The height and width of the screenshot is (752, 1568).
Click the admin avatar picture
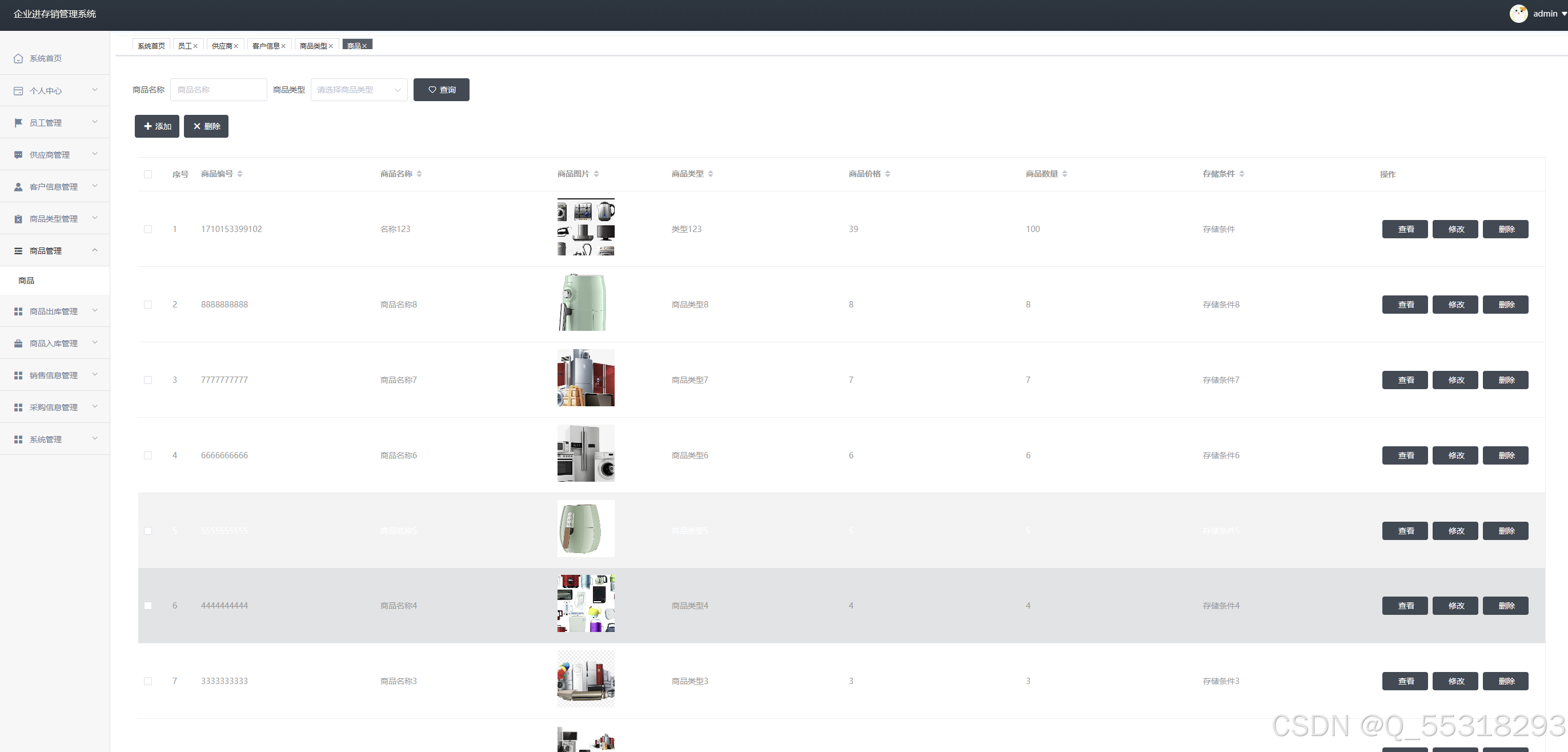[x=1518, y=13]
